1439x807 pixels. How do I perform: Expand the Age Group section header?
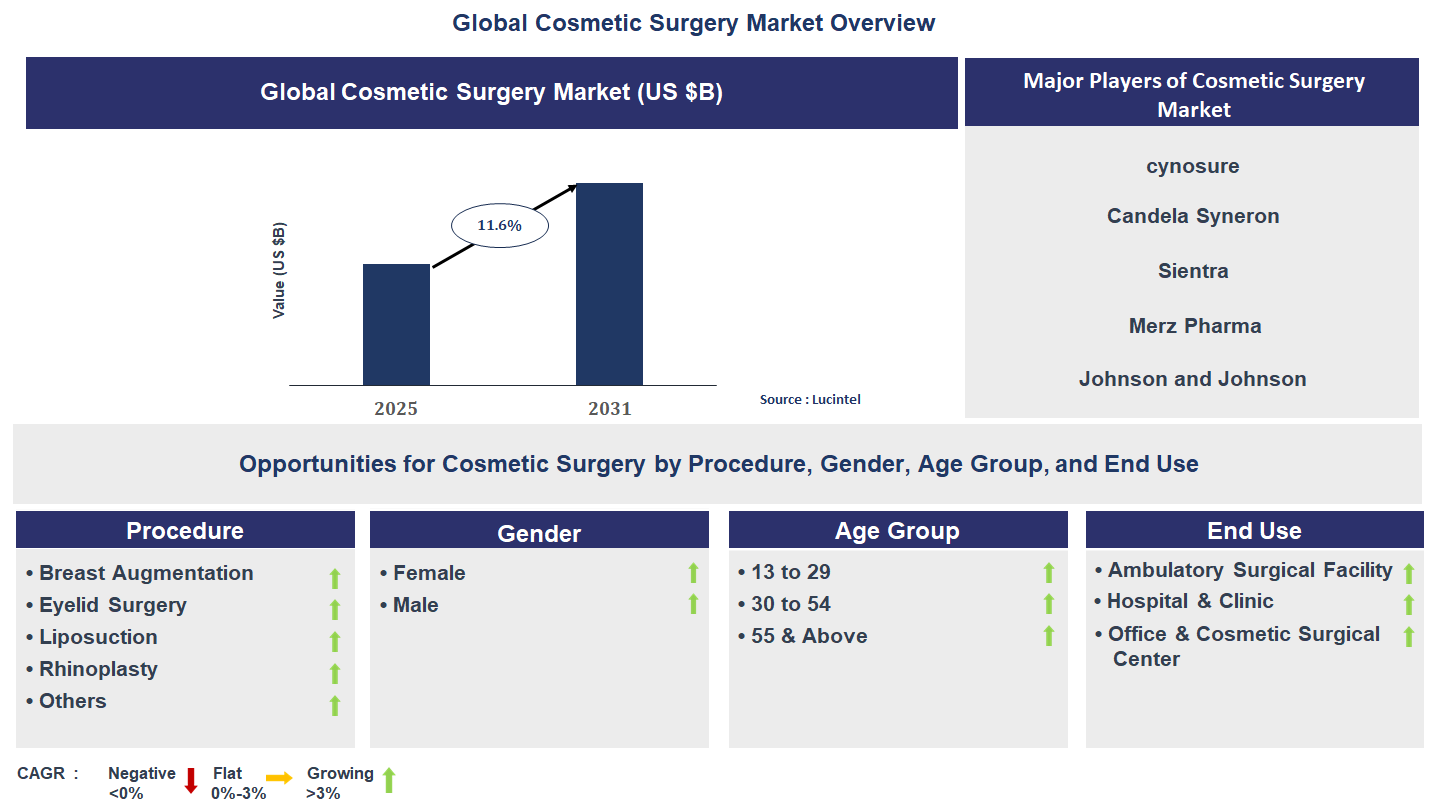coord(897,529)
